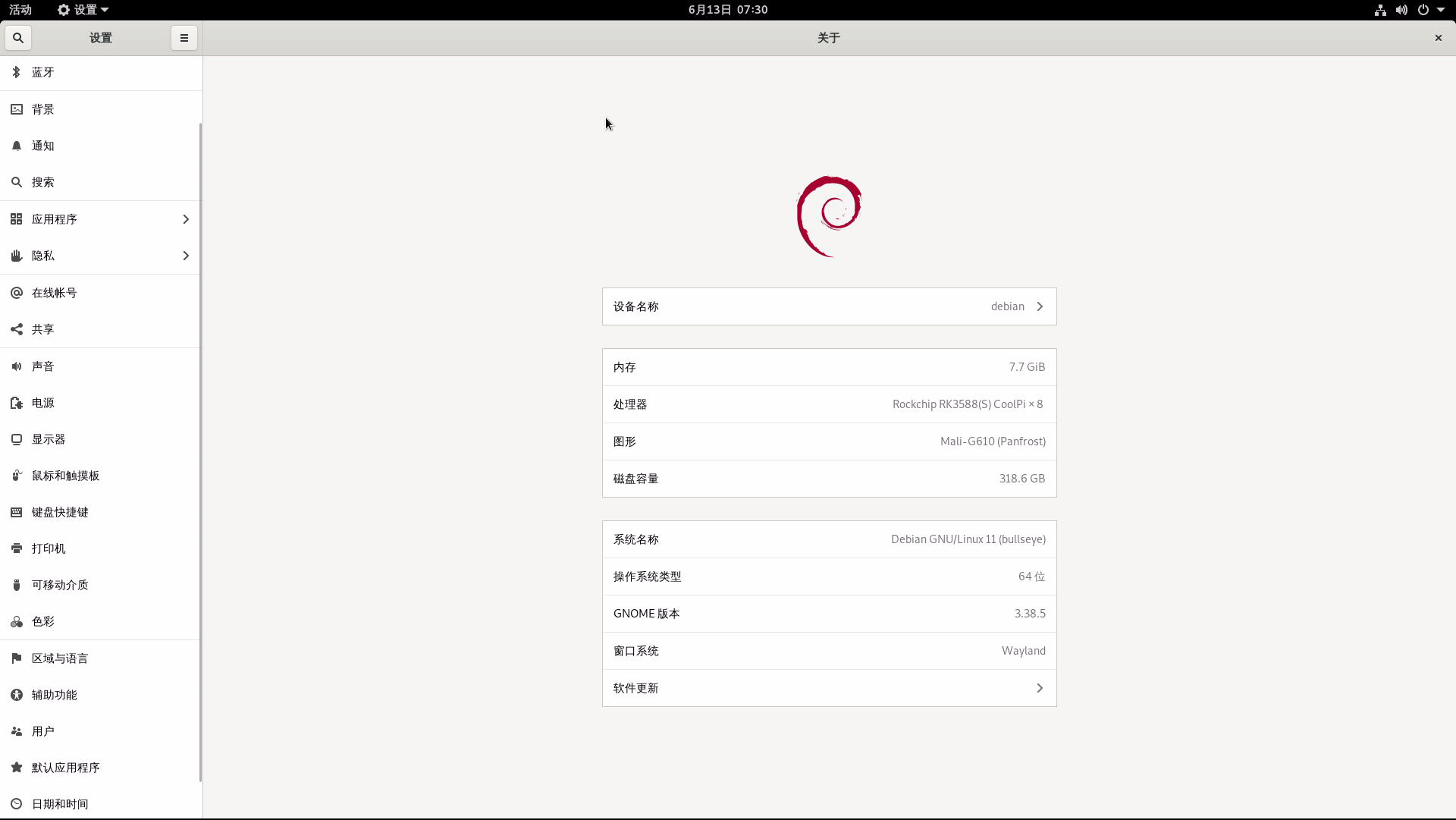The height and width of the screenshot is (820, 1456).
Task: Select 在线帐号 label in sidebar
Action: coord(55,293)
